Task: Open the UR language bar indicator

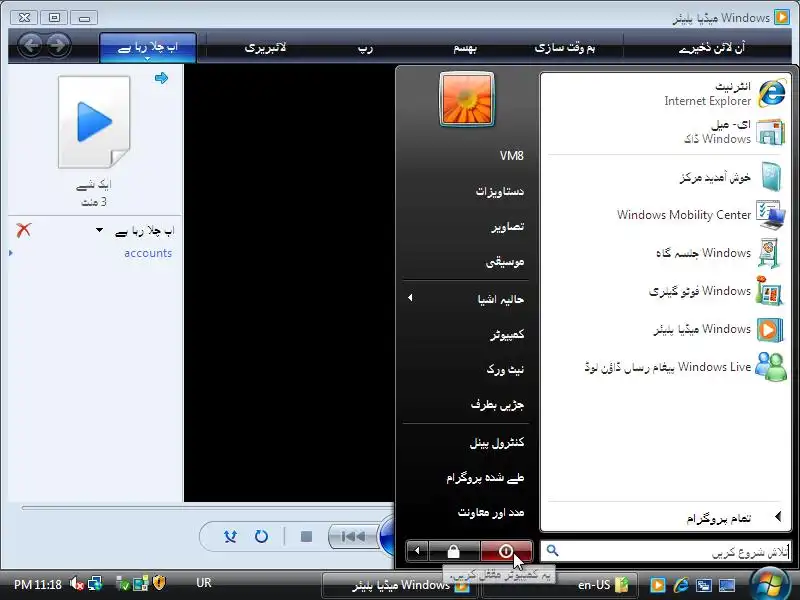Action: coord(204,583)
